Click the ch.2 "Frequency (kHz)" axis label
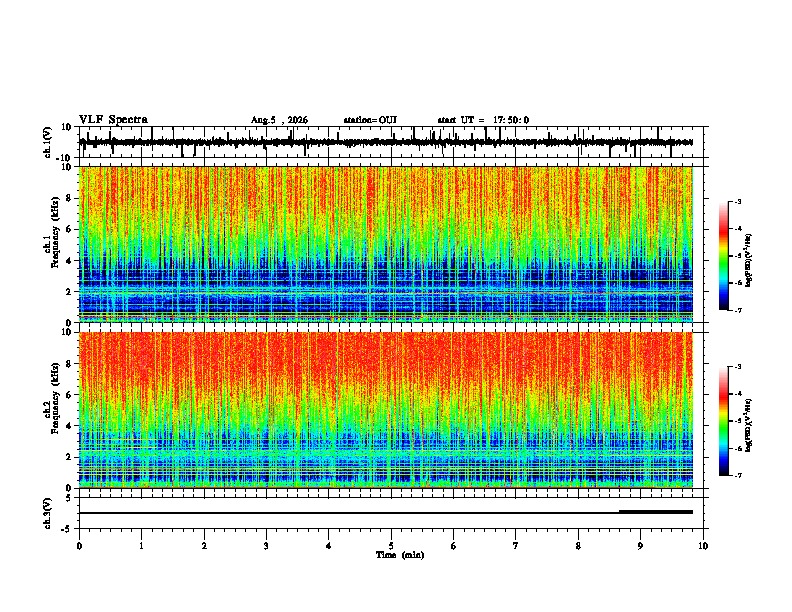This screenshot has height=612, width=792. (x=55, y=398)
